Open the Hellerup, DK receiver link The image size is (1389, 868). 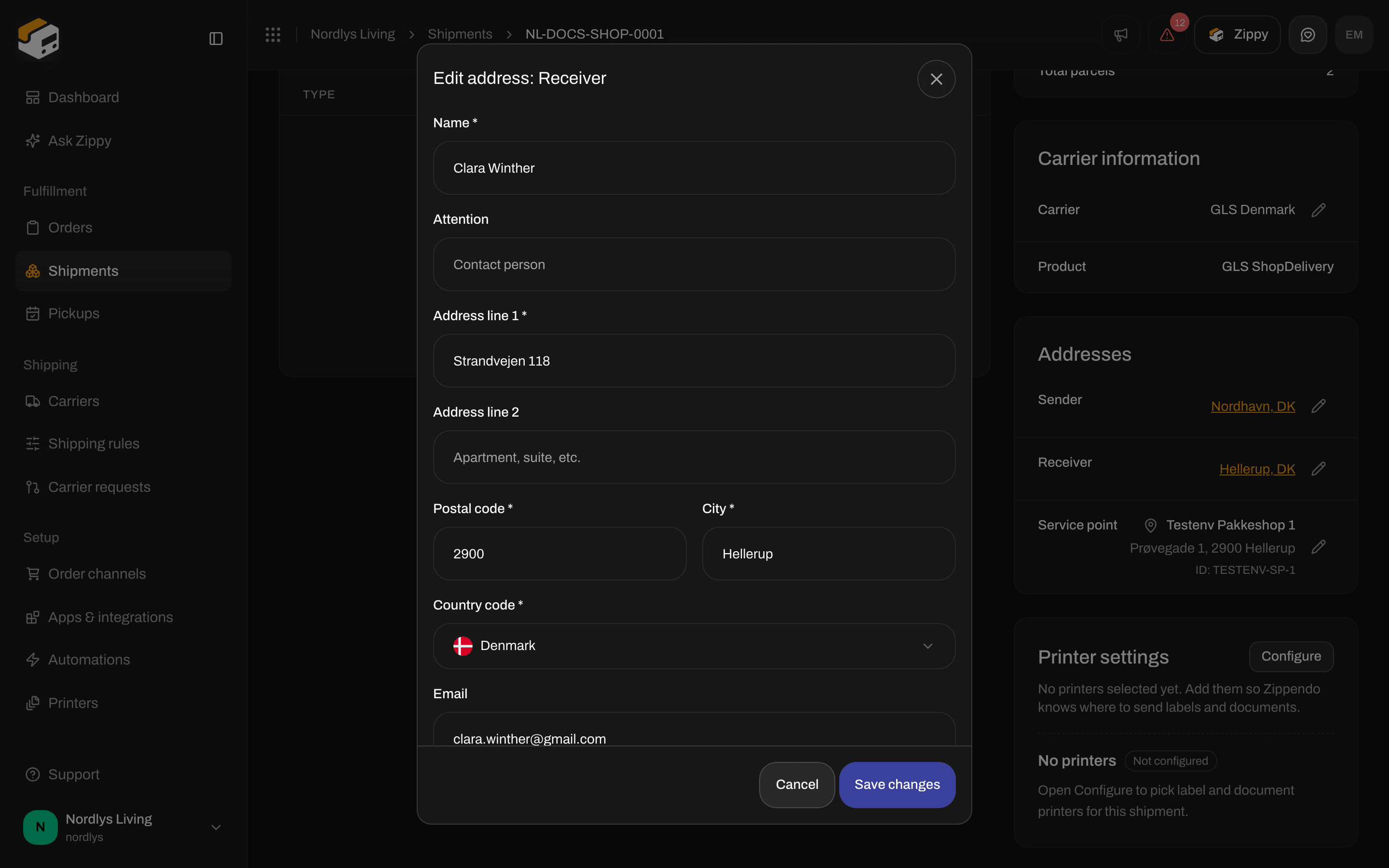(x=1257, y=469)
